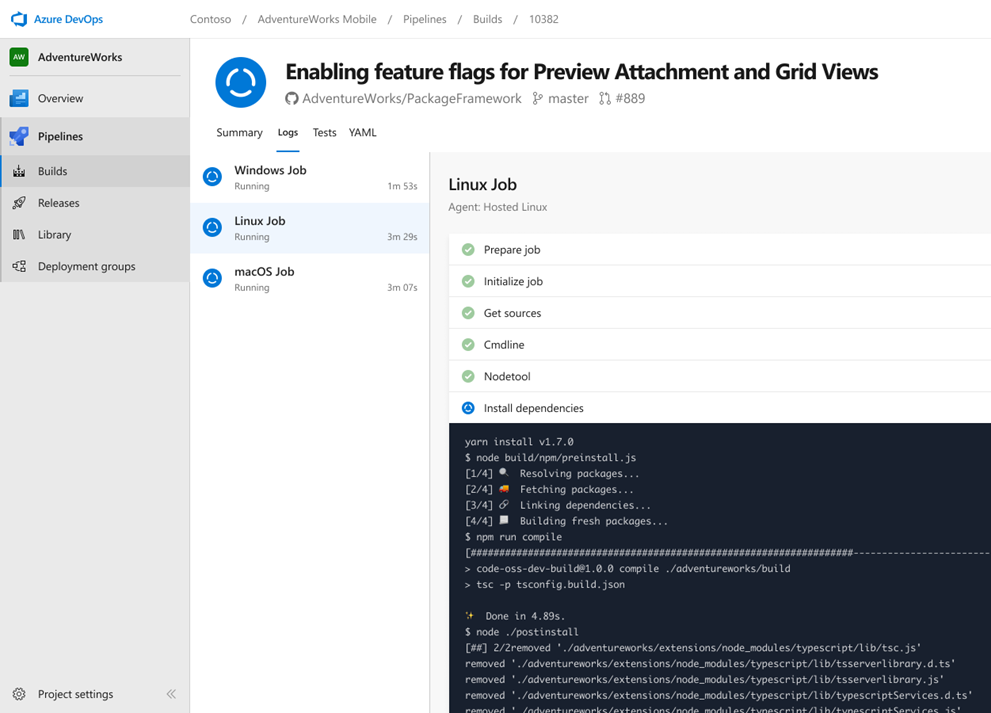
Task: Switch to the YAML tab
Action: coord(362,132)
